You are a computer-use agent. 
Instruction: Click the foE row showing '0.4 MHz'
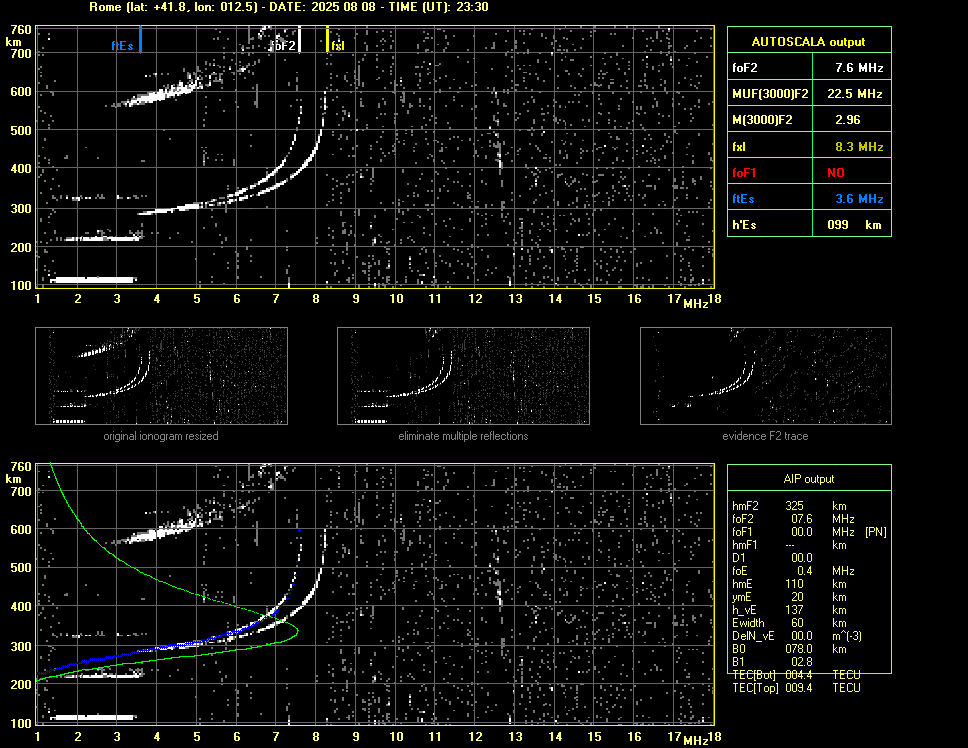point(793,571)
